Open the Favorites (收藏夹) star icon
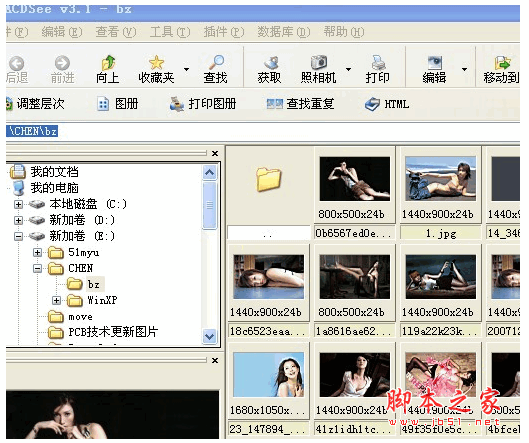 point(156,63)
